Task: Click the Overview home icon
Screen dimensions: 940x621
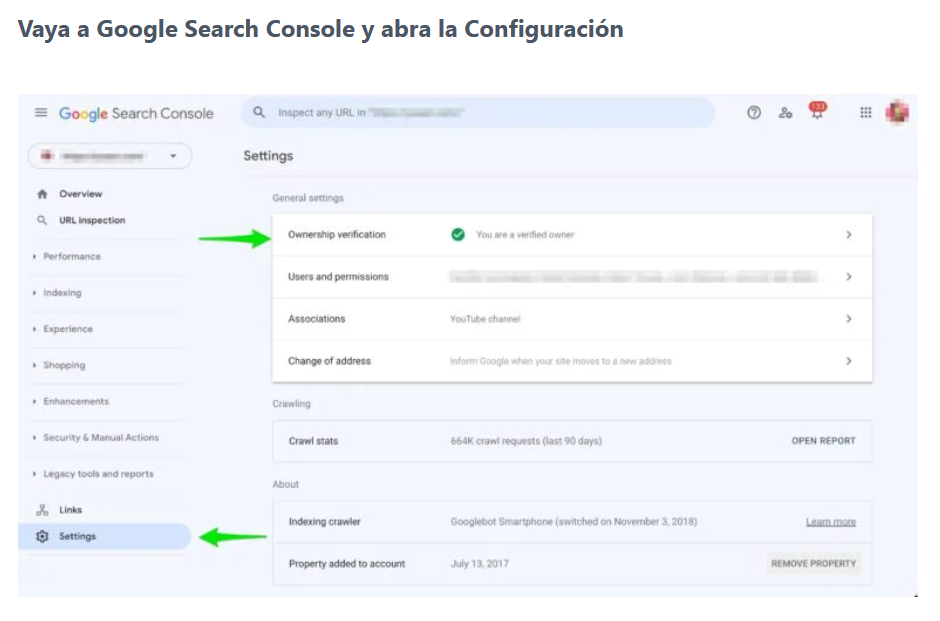Action: [x=42, y=194]
